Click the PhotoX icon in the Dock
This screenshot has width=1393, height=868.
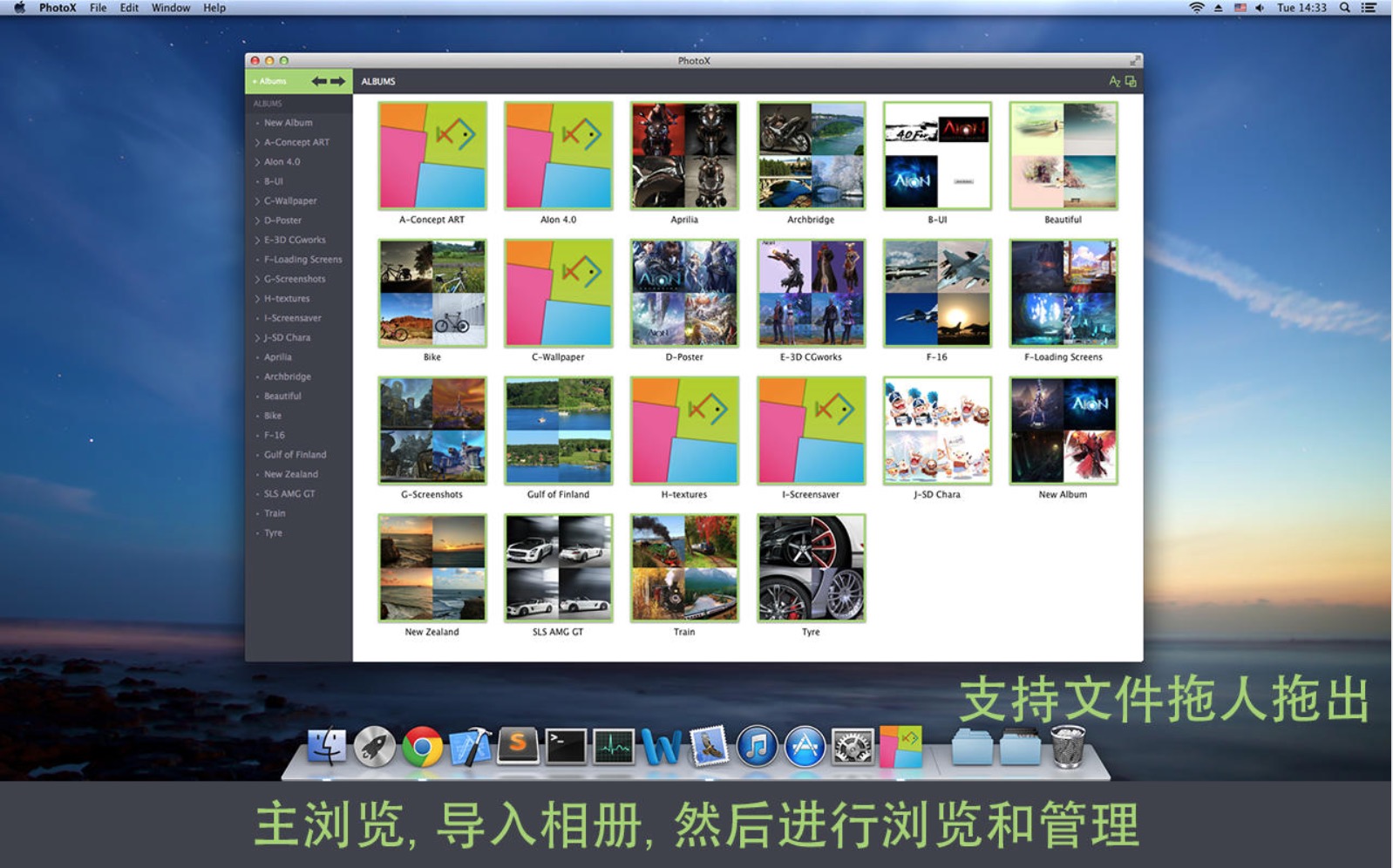900,747
